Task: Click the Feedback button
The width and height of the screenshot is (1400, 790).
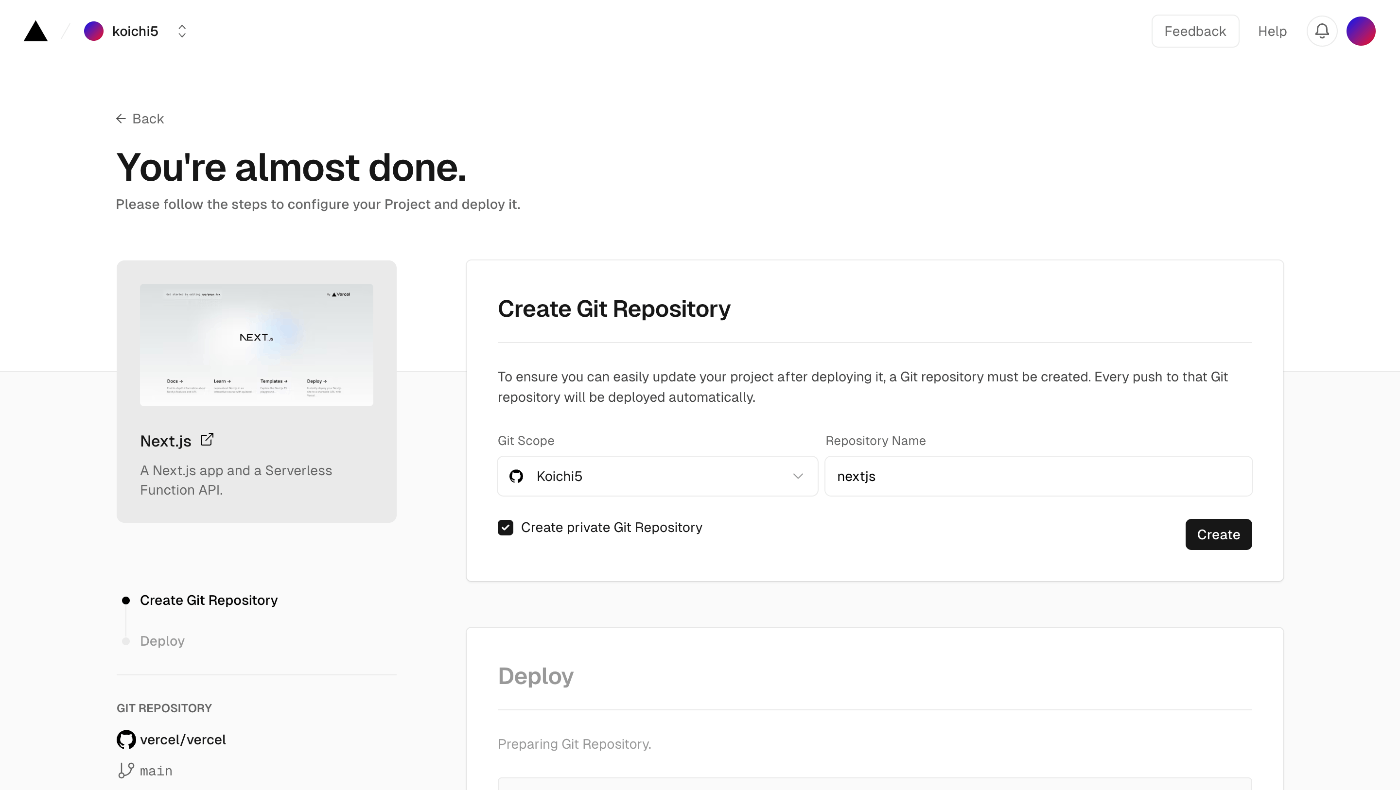Action: 1195,31
